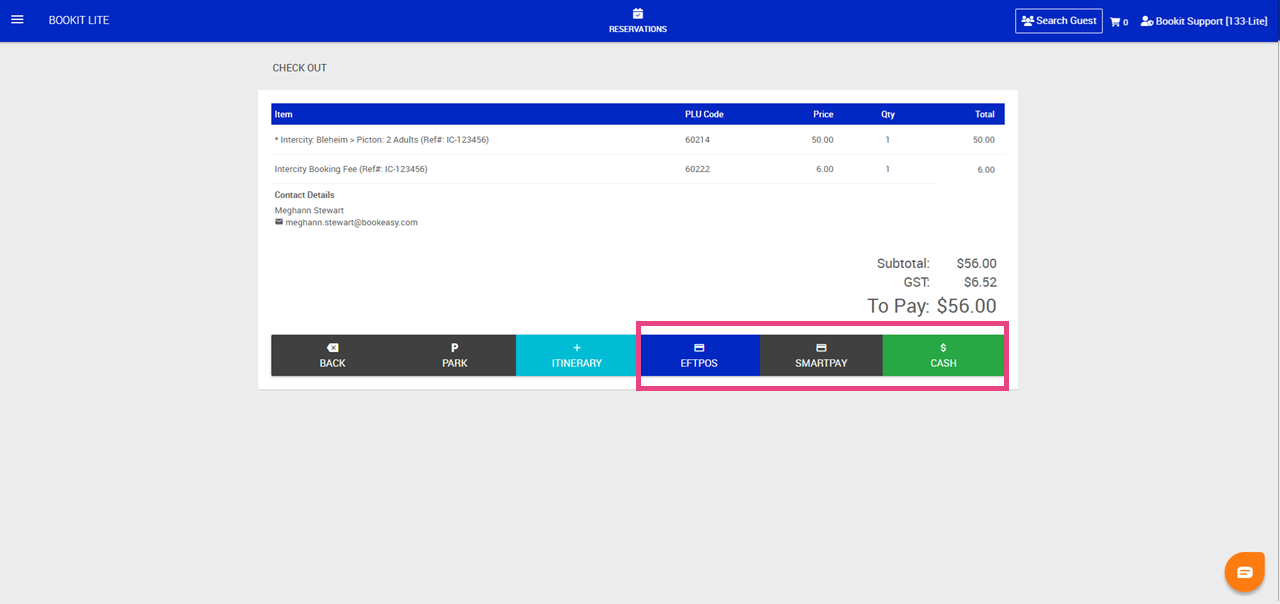
Task: Click the email meghann.stewart@bookeasy.com
Action: coord(351,223)
